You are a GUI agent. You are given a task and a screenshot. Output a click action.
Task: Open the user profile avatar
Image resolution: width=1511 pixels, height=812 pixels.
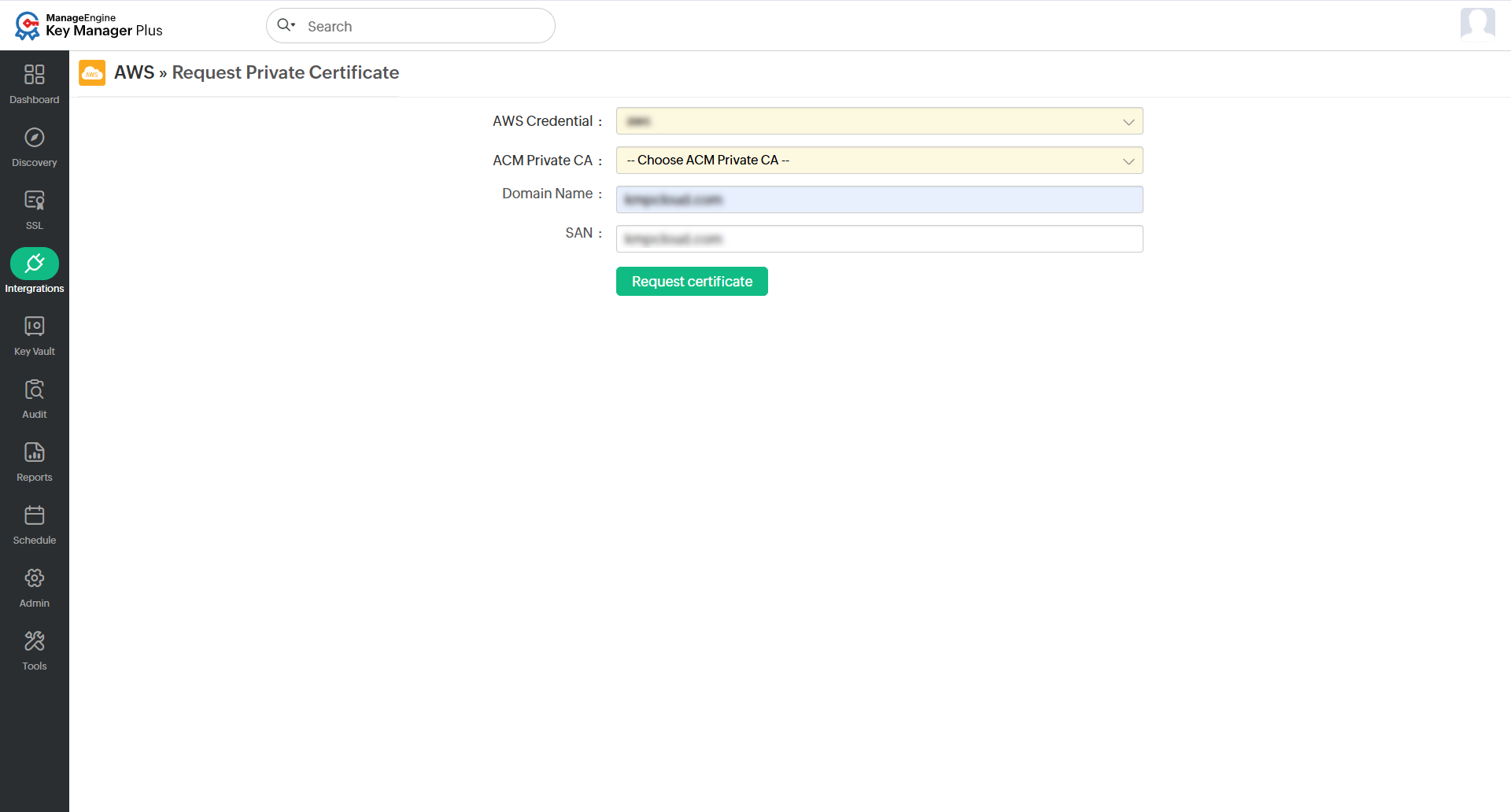point(1477,24)
